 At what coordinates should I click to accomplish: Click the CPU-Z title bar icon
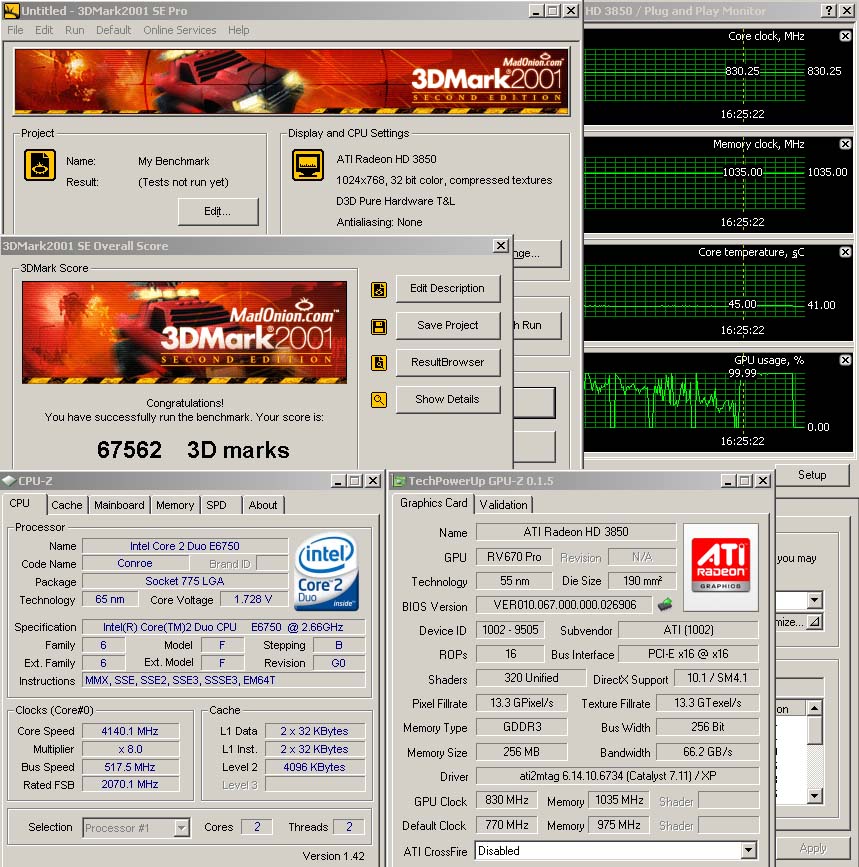click(9, 480)
